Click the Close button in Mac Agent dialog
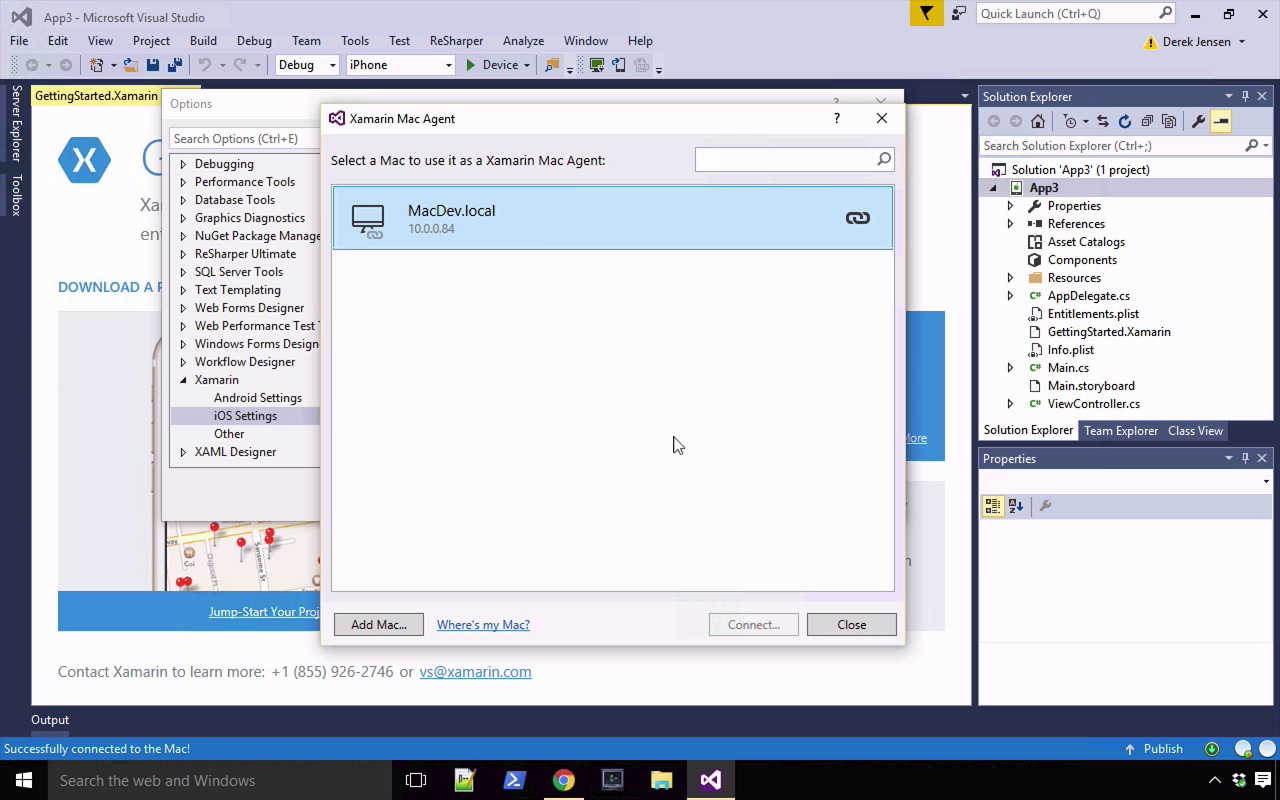 tap(852, 625)
